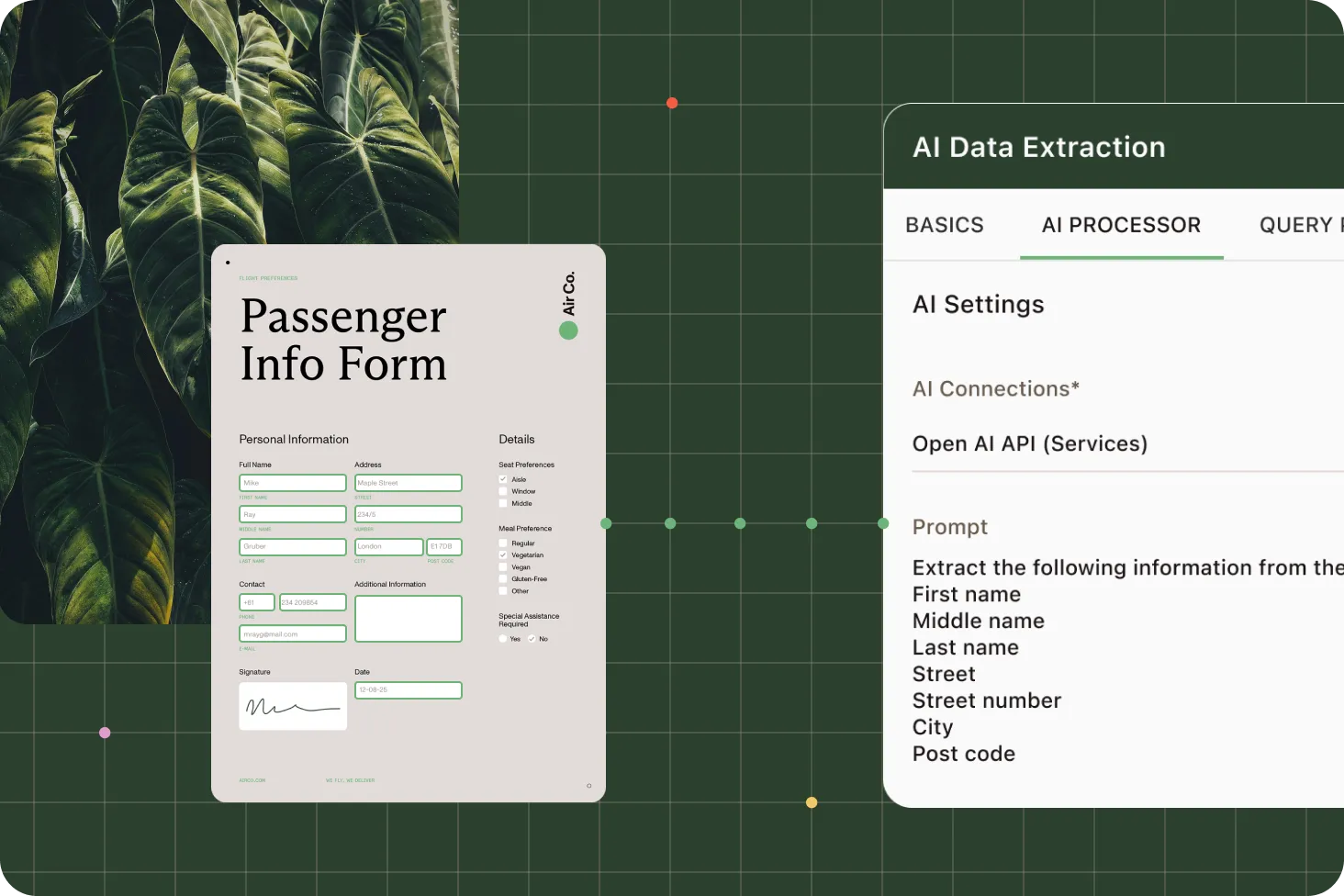Click the green Air Co. logo dot
This screenshot has height=896, width=1344.
568,330
